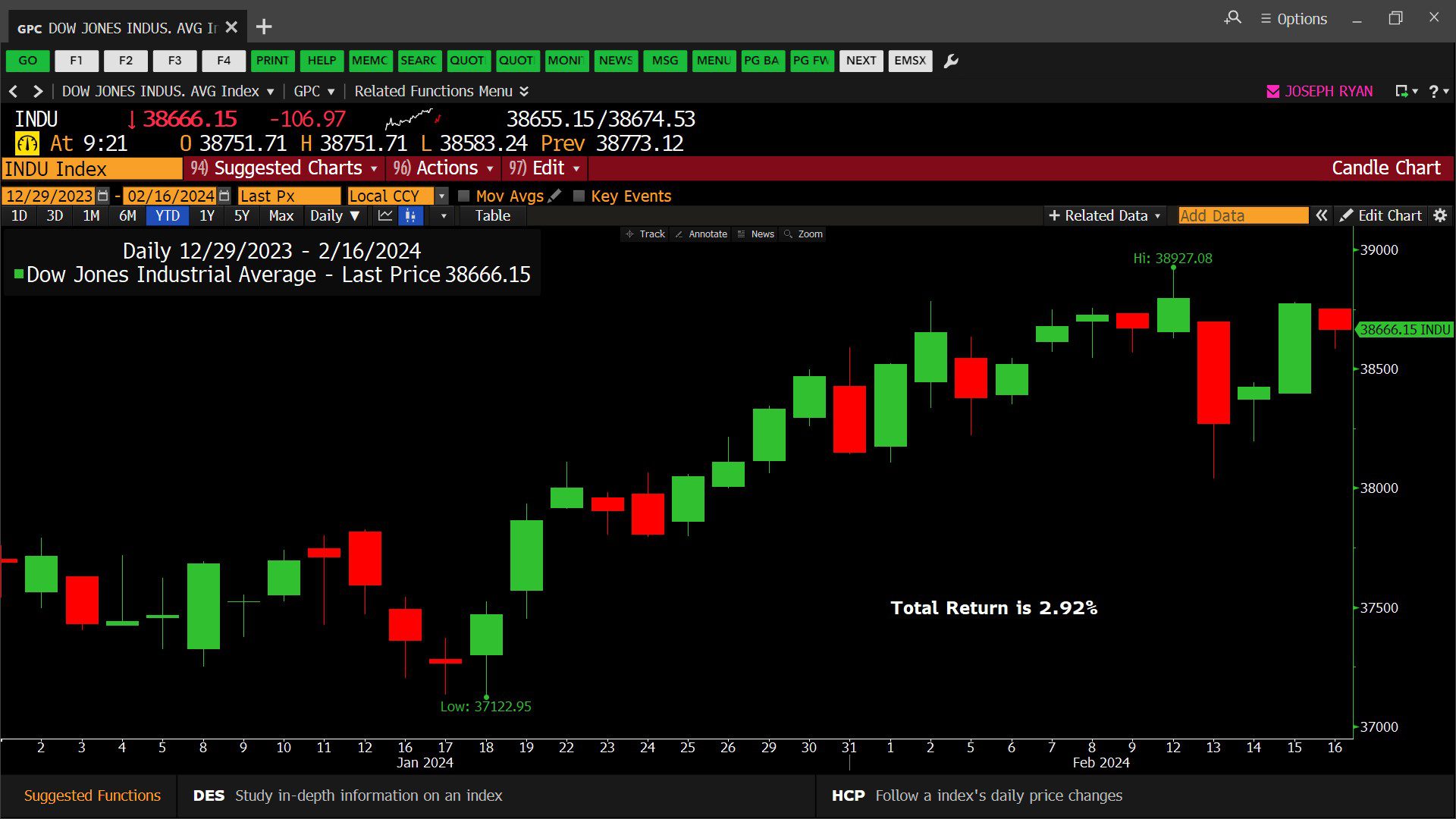Click the EMSX button
The image size is (1456, 819).
pos(910,61)
